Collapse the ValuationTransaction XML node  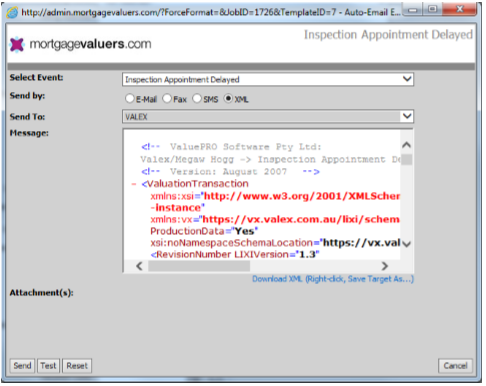(x=134, y=184)
